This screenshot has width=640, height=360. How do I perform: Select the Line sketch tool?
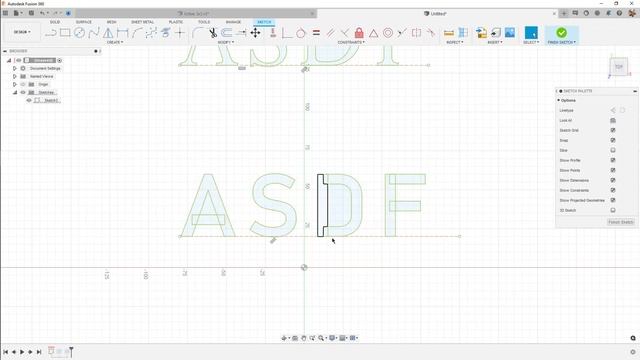pyautogui.click(x=51, y=33)
